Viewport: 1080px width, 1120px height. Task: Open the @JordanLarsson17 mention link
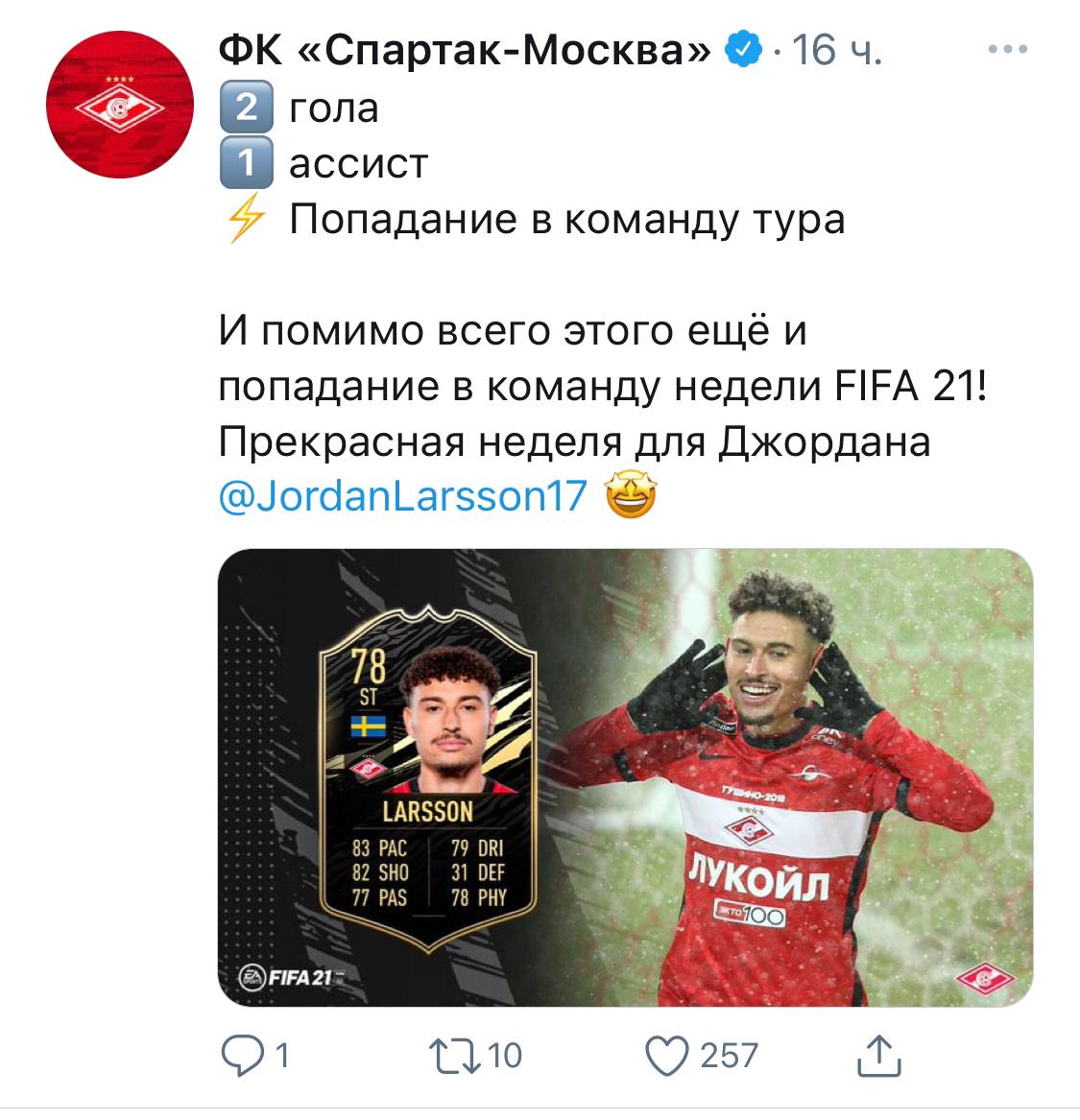[403, 495]
